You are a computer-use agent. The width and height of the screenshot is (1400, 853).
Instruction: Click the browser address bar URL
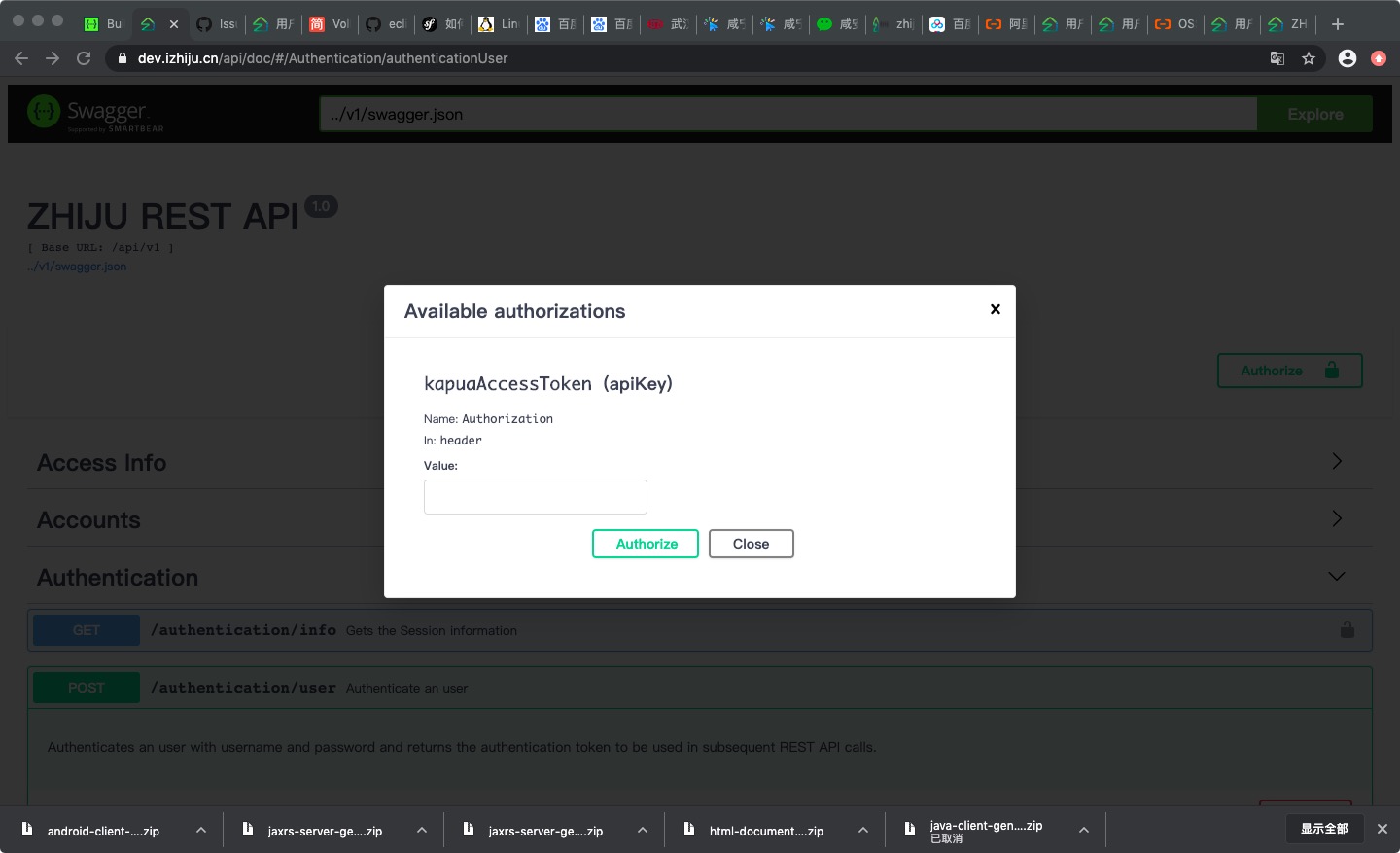point(323,58)
